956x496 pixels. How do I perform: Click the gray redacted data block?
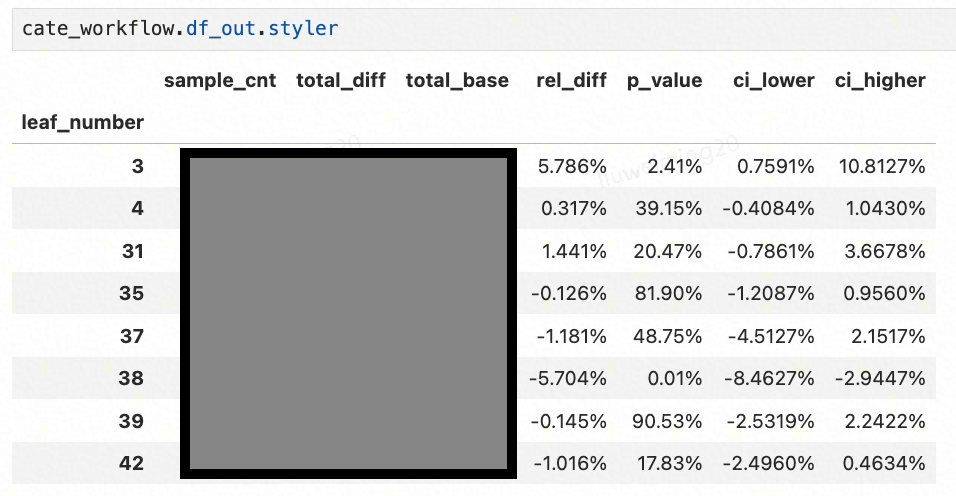click(x=348, y=314)
